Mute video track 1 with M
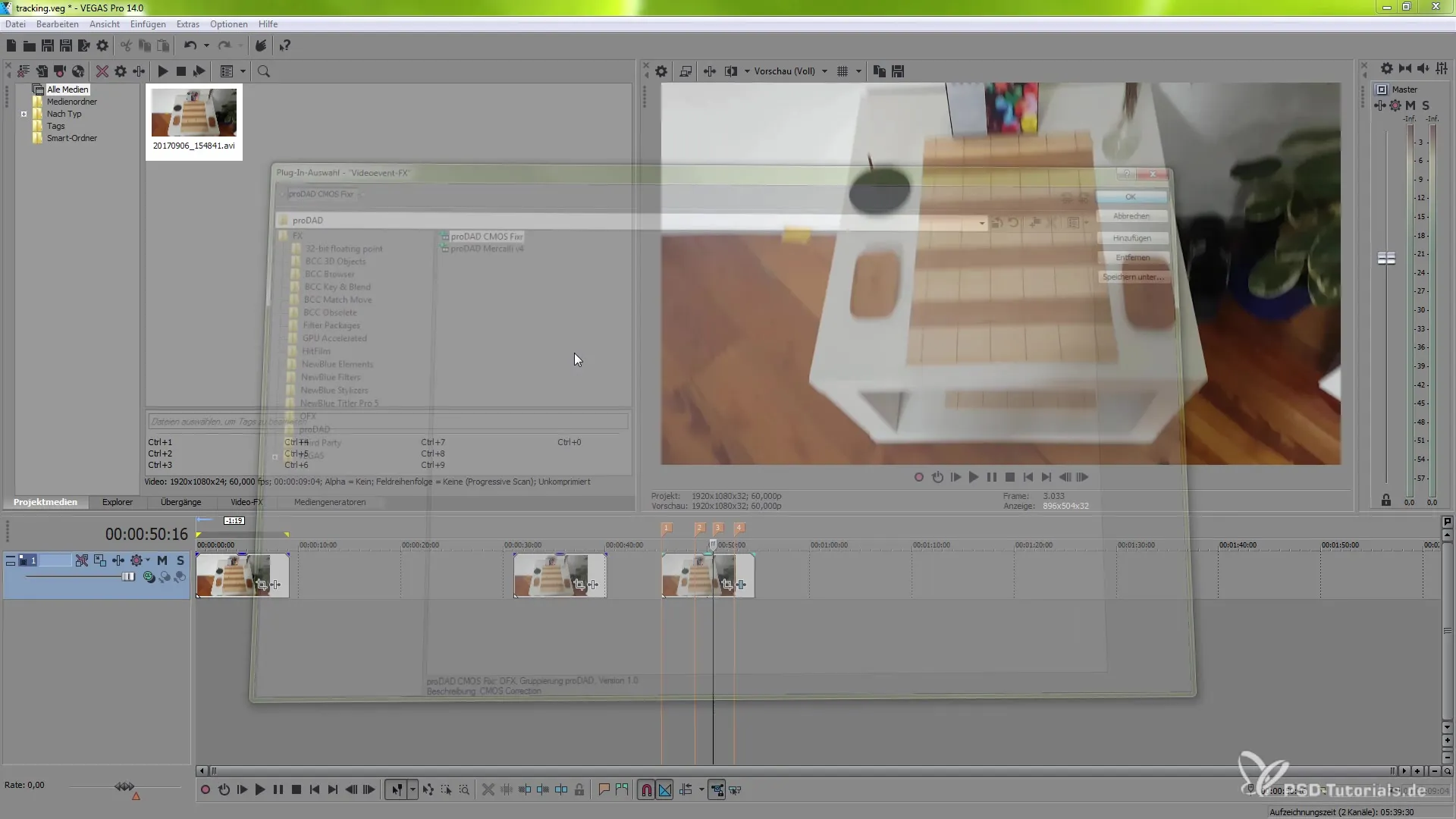Screen dimensions: 1456x819 162,560
